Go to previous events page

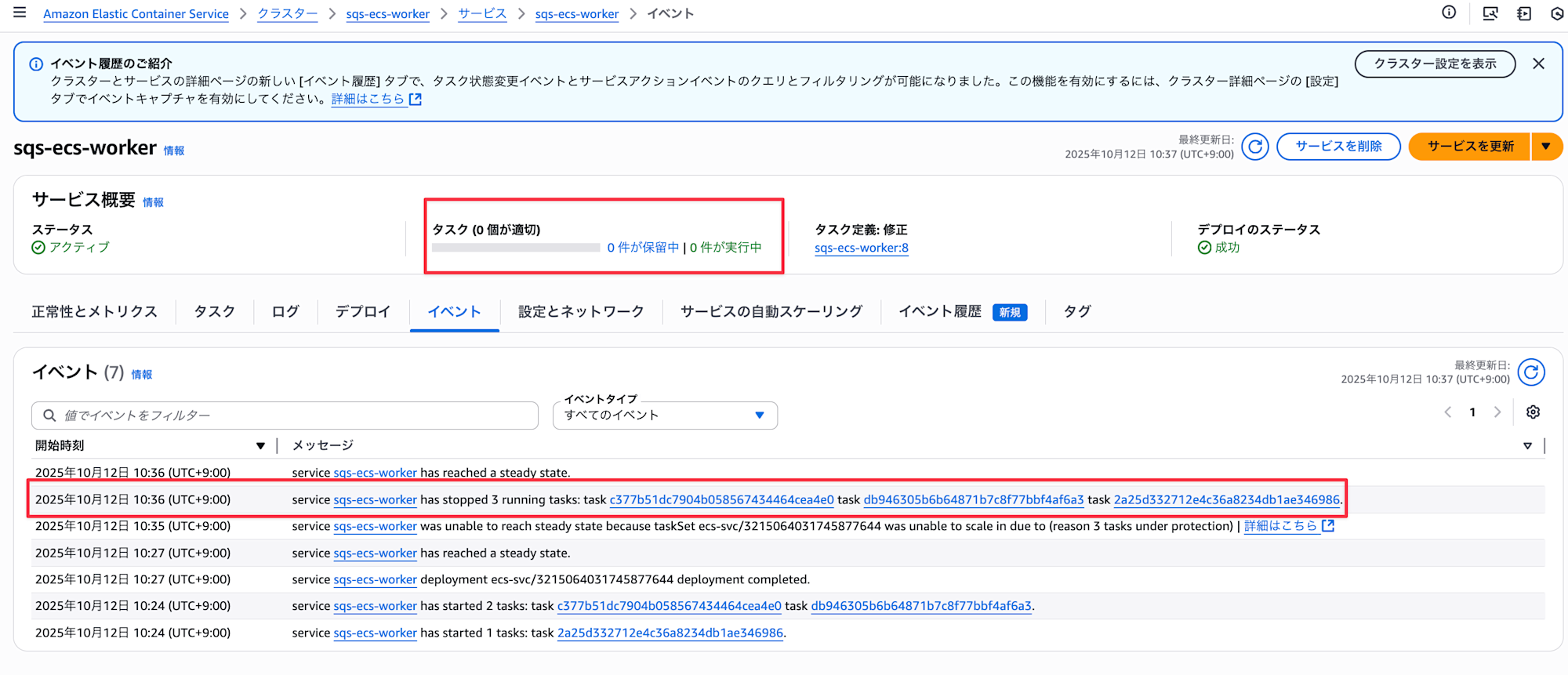(x=1448, y=412)
